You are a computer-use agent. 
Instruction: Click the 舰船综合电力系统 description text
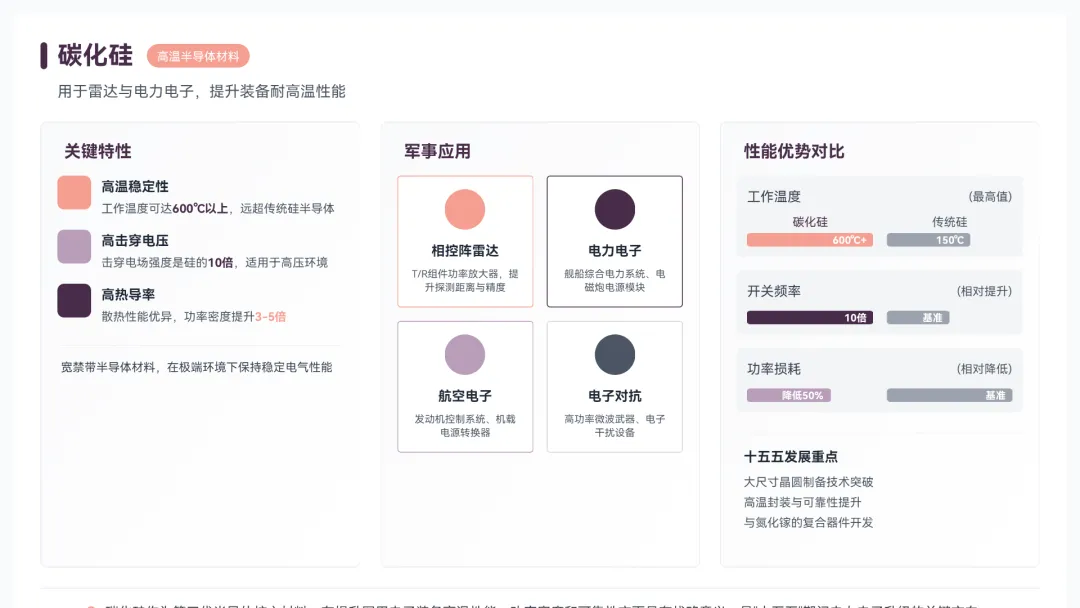click(x=614, y=280)
